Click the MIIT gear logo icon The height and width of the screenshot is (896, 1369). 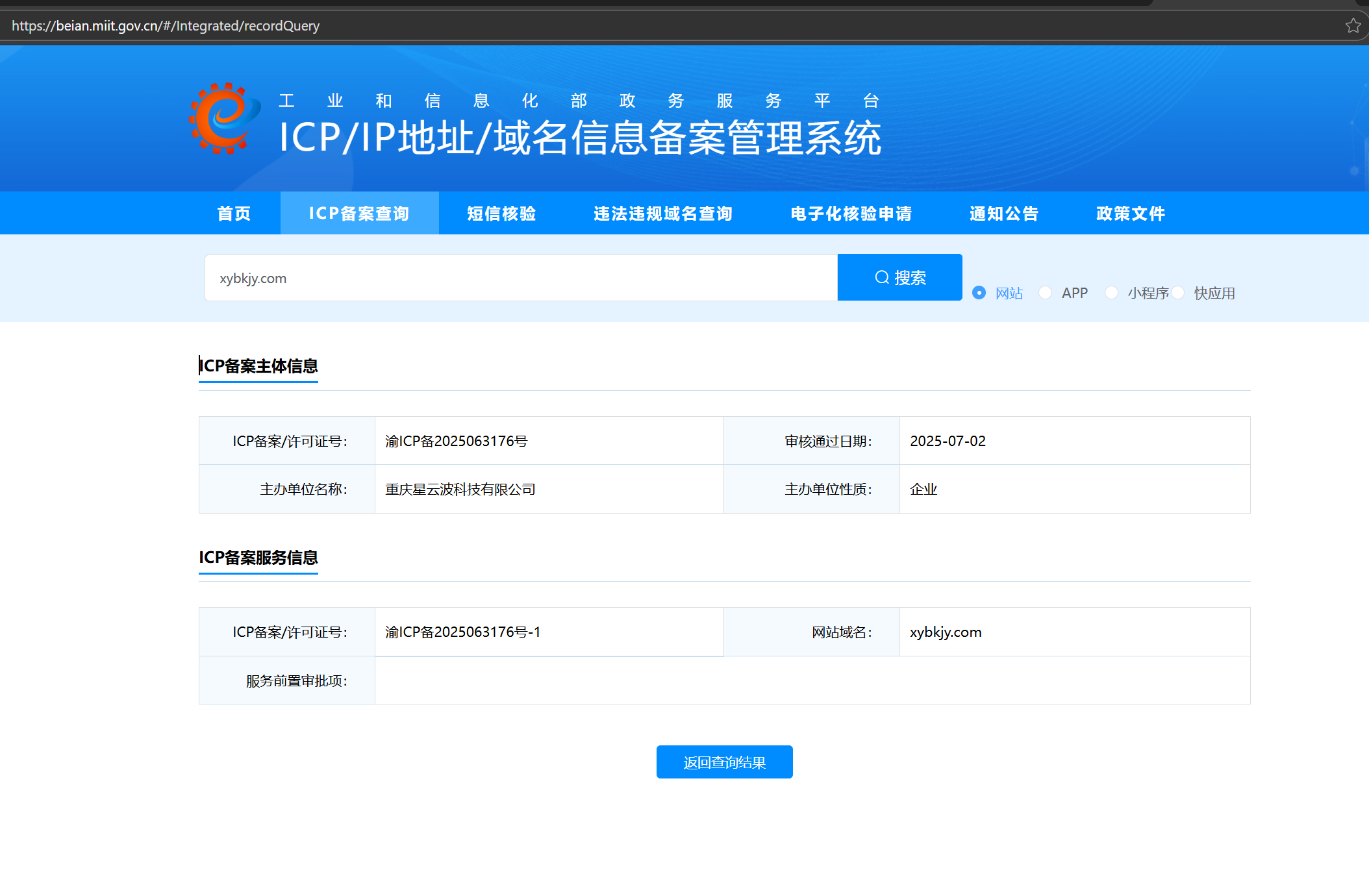[x=224, y=119]
